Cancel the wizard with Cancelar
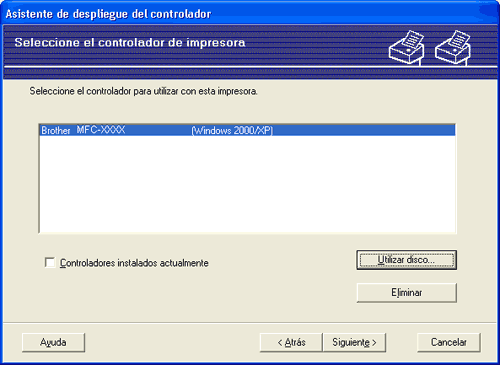Screen dimensions: 500x365 [449, 342]
